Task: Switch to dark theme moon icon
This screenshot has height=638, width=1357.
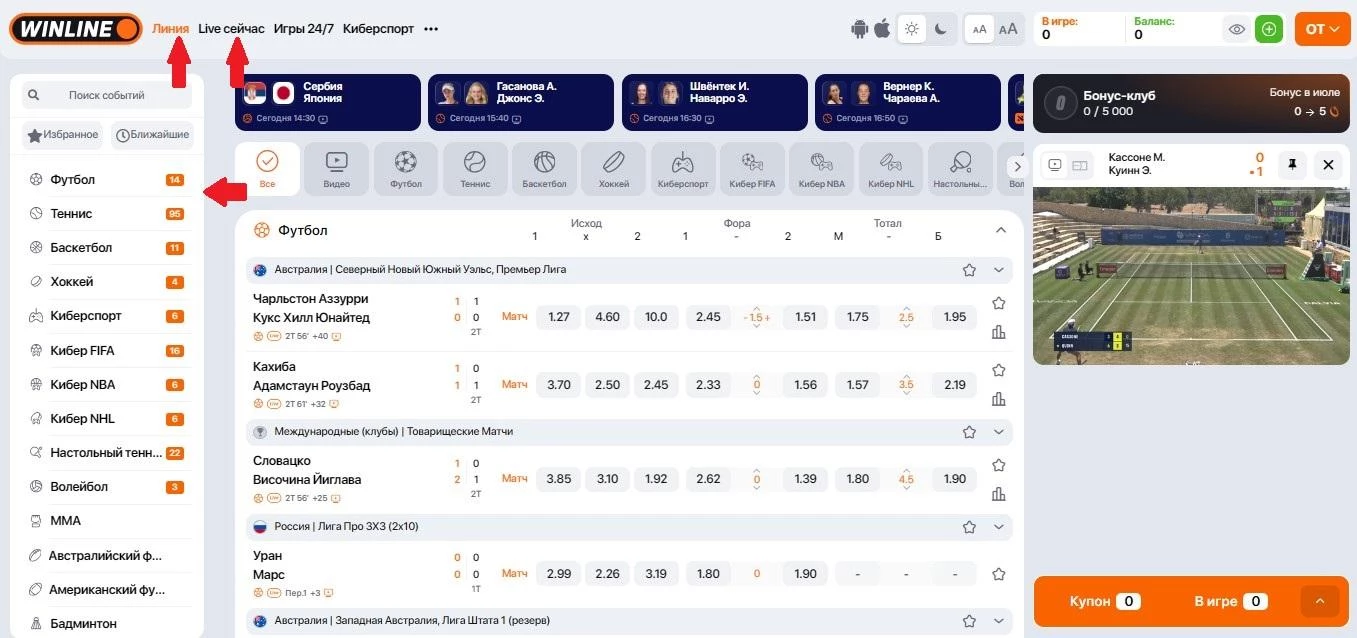Action: coord(940,29)
